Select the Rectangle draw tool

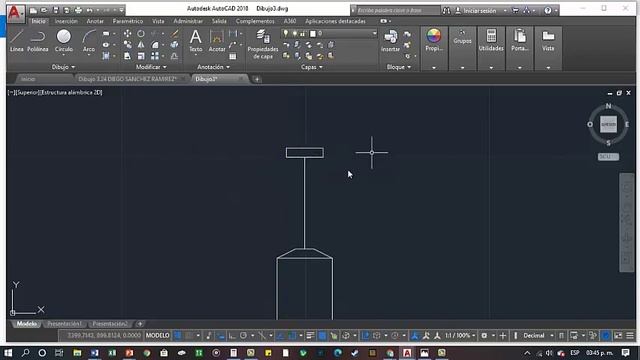click(106, 33)
